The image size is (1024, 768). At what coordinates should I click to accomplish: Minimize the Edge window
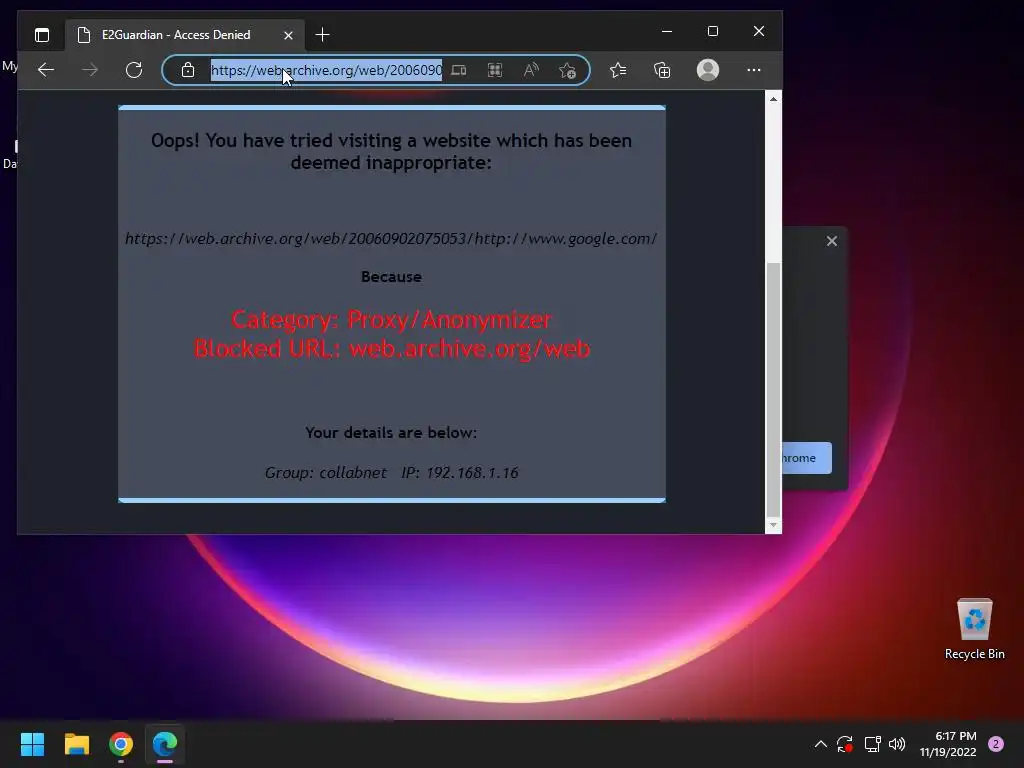pyautogui.click(x=667, y=31)
